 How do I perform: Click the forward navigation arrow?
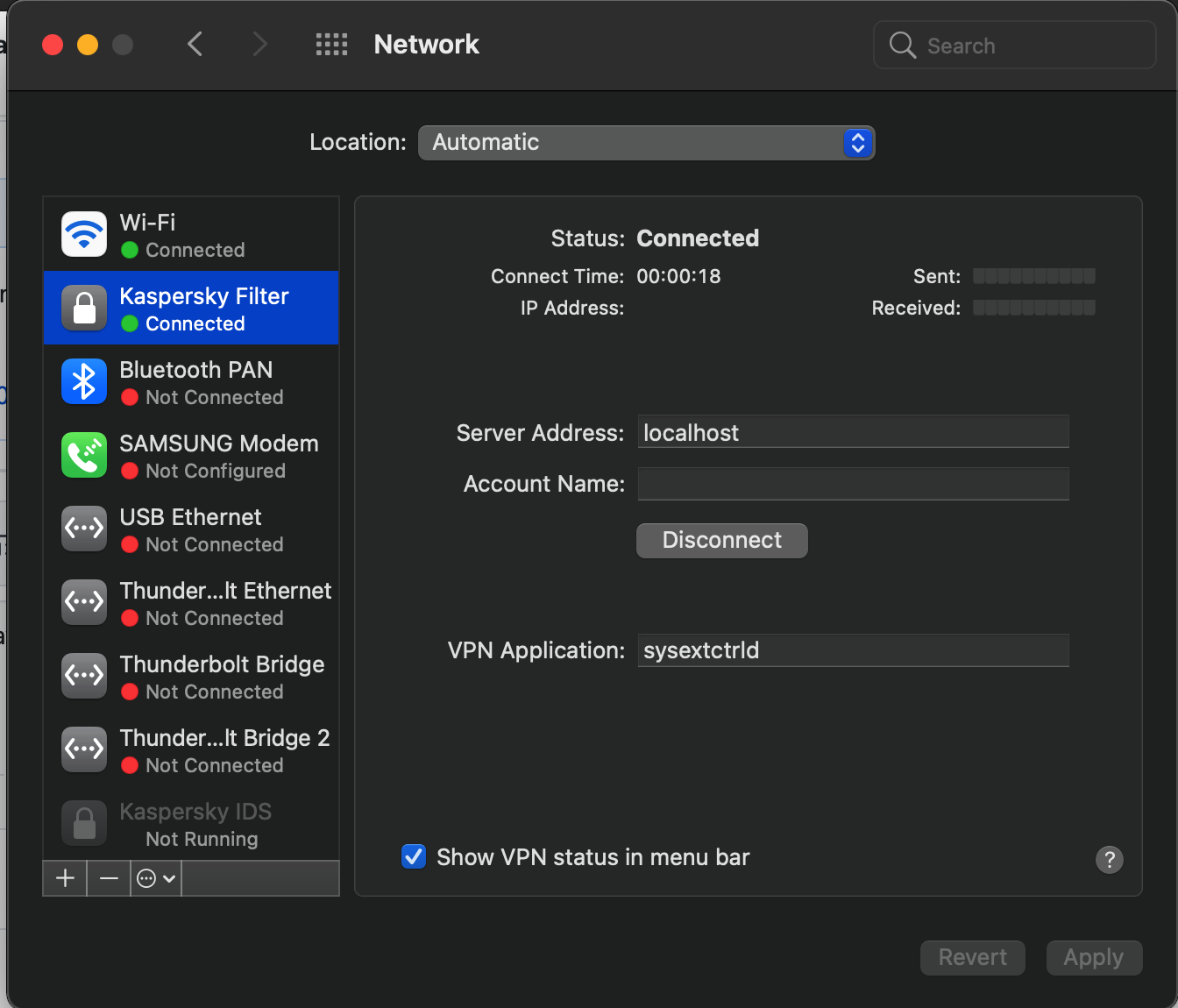[259, 44]
